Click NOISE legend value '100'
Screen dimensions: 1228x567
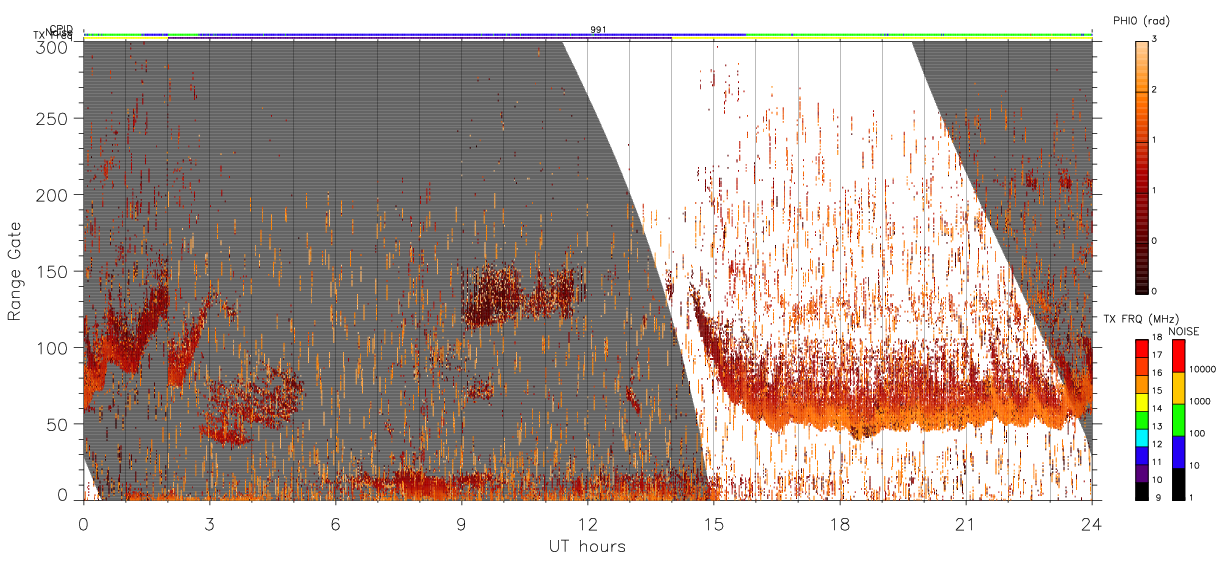click(x=1198, y=435)
